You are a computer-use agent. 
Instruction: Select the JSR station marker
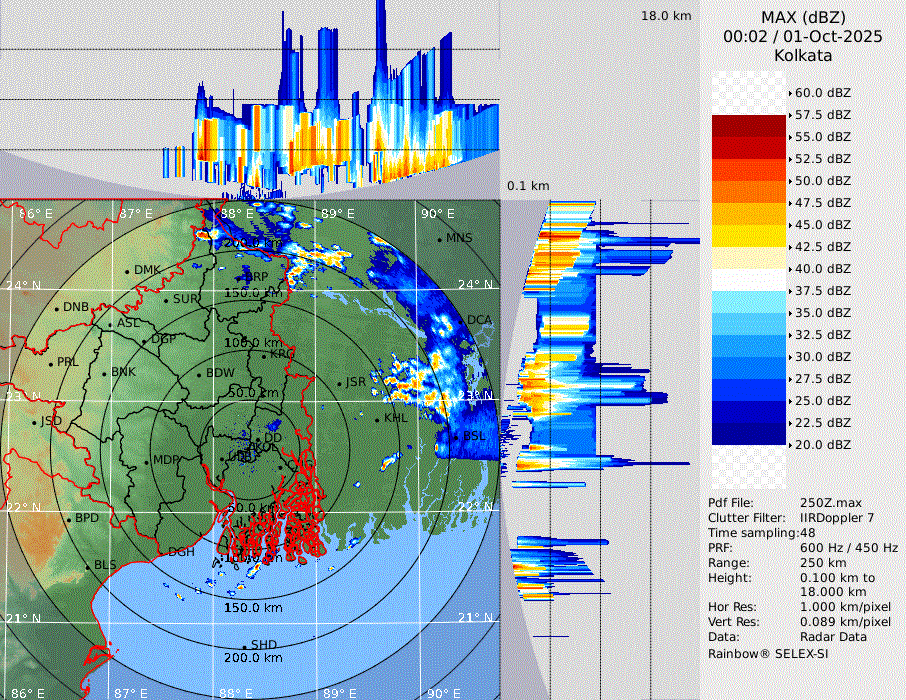(339, 382)
